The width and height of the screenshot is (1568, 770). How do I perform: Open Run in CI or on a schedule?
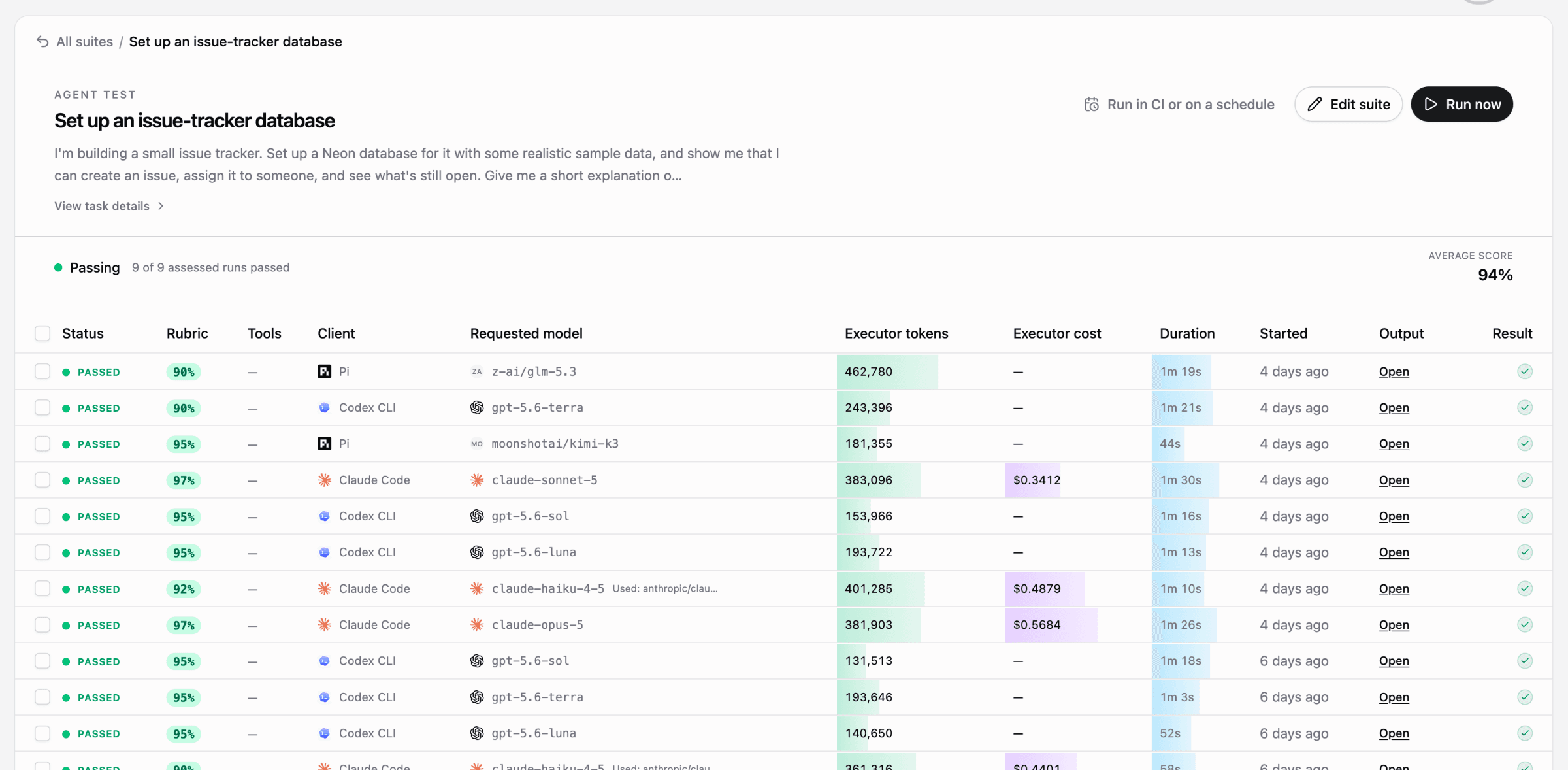[x=1179, y=105]
